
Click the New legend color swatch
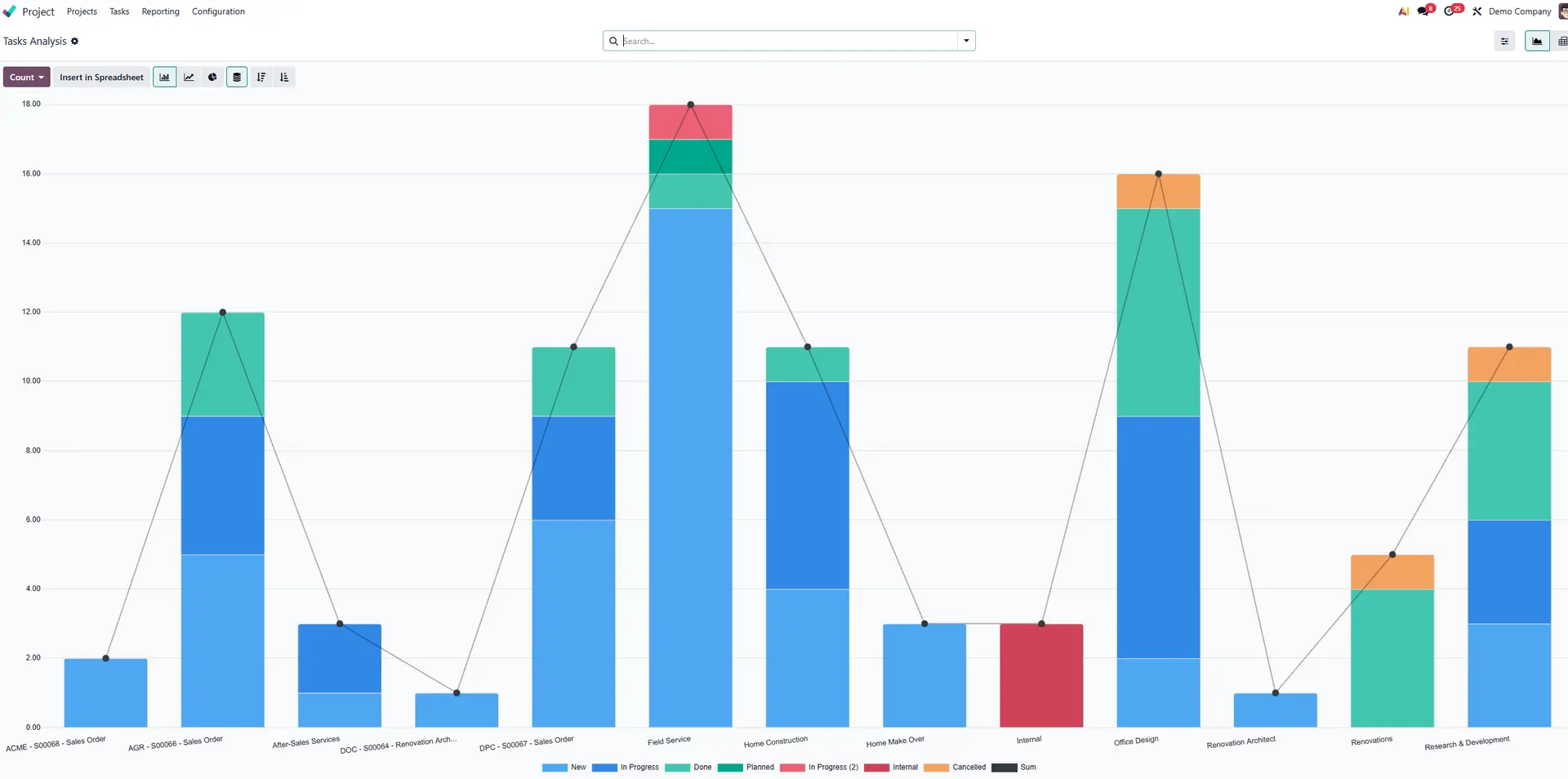point(555,768)
